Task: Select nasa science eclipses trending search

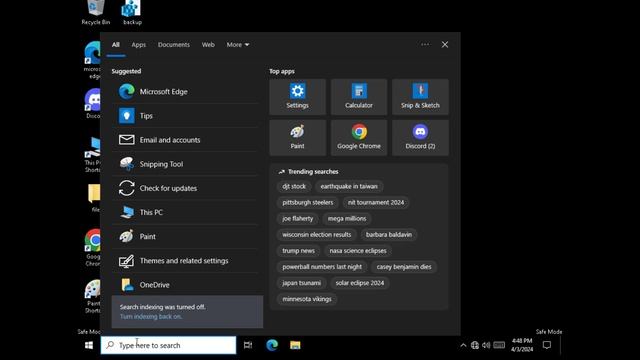Action: [x=358, y=251]
